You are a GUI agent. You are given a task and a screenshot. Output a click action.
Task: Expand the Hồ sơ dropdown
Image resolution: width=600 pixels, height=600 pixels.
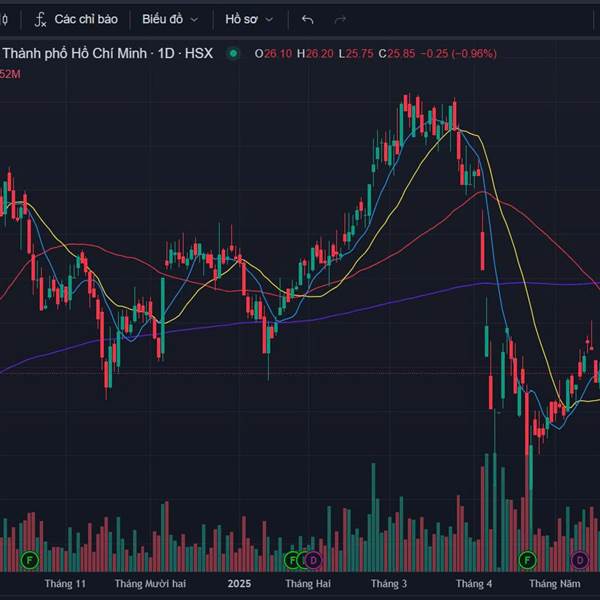[x=249, y=19]
